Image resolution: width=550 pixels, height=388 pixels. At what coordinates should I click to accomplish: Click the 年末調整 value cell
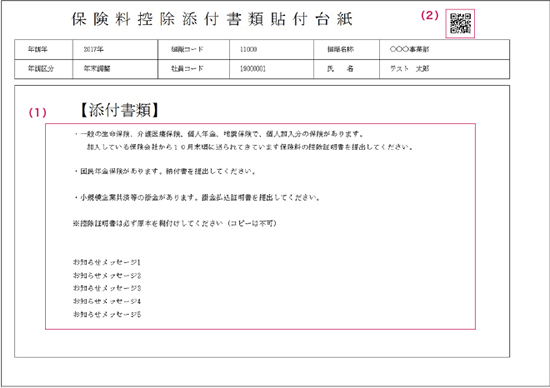coord(115,69)
